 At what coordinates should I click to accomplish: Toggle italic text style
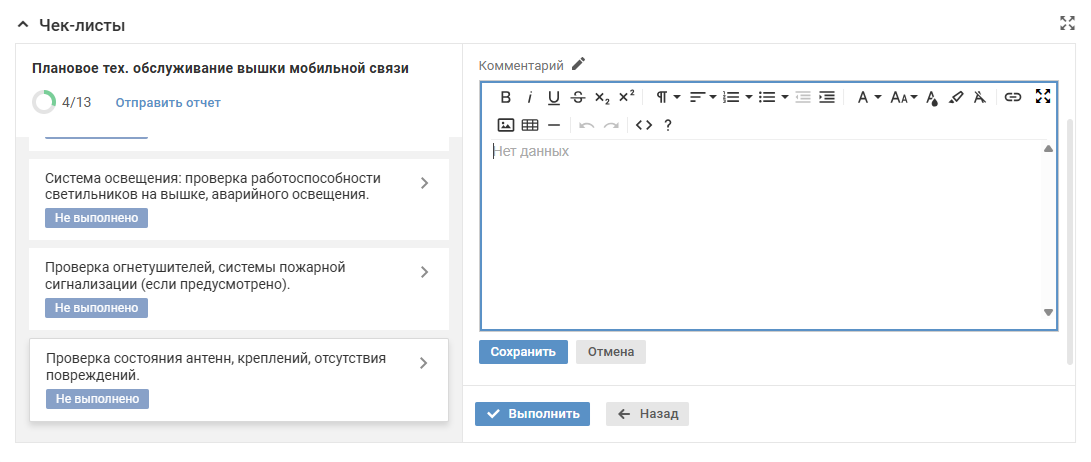(530, 97)
